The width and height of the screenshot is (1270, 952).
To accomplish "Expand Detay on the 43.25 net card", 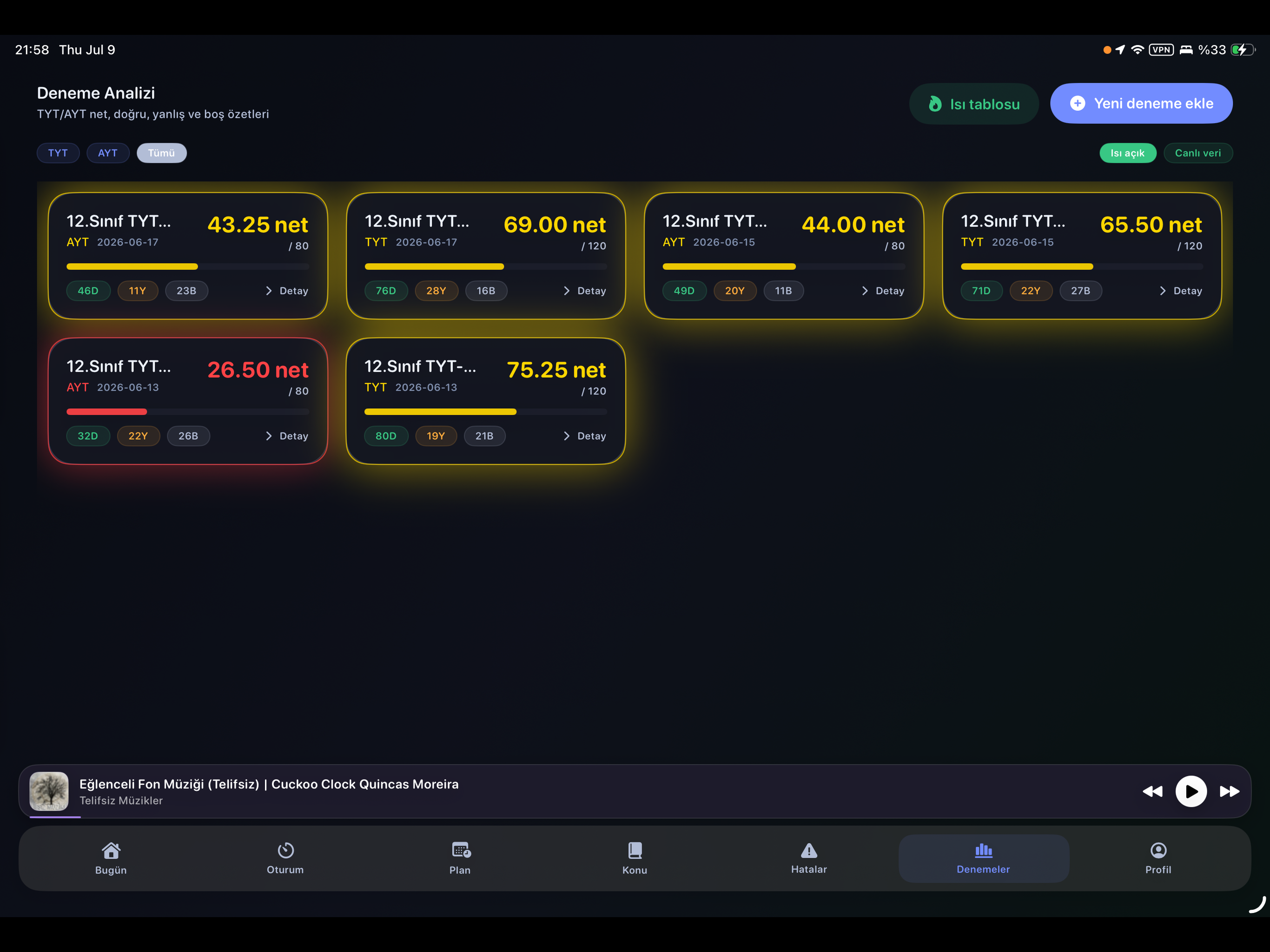I will point(287,291).
